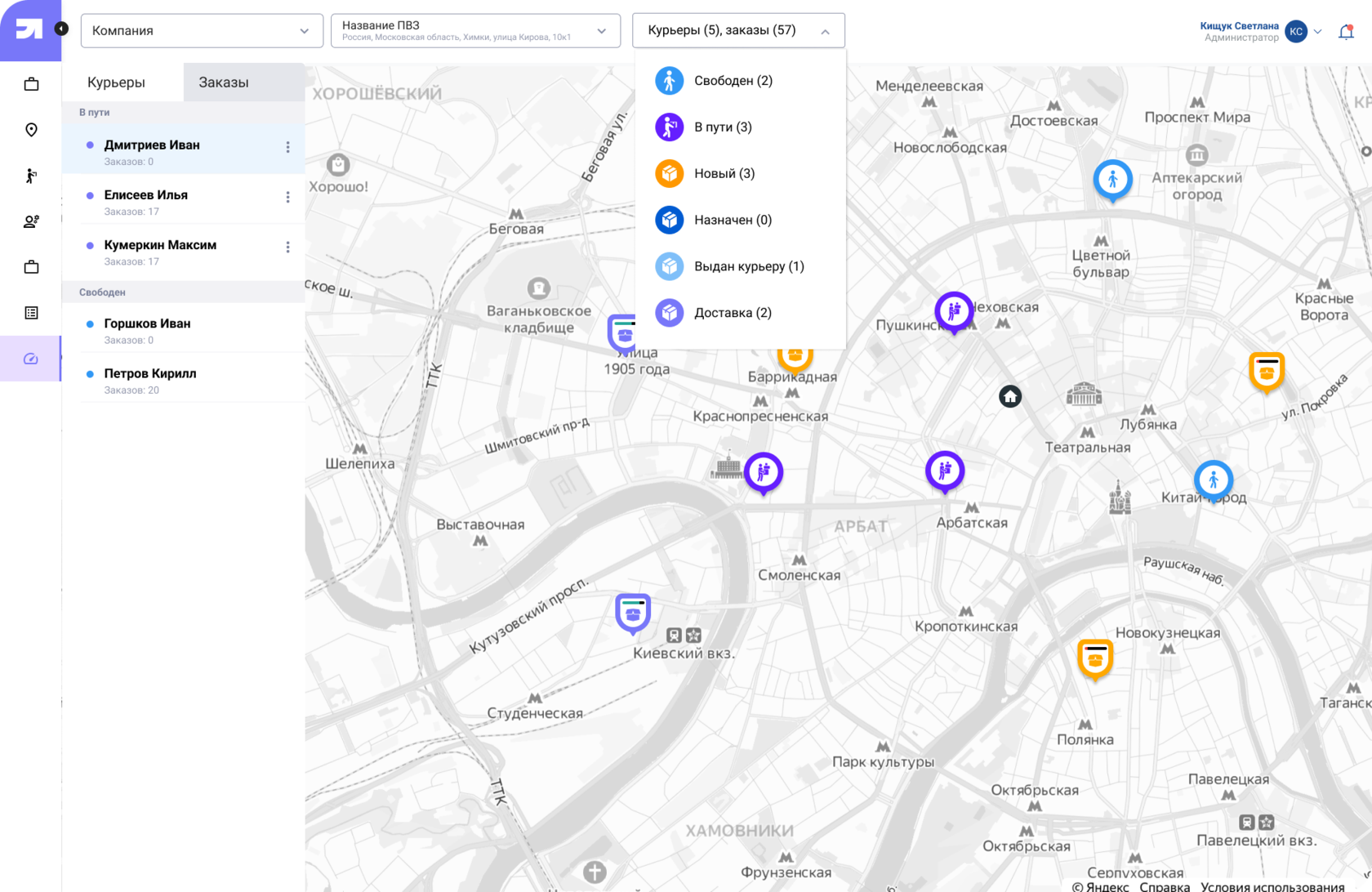Filter by Выдан курьеру (1) orders
This screenshot has width=1372, height=892.
click(x=740, y=266)
